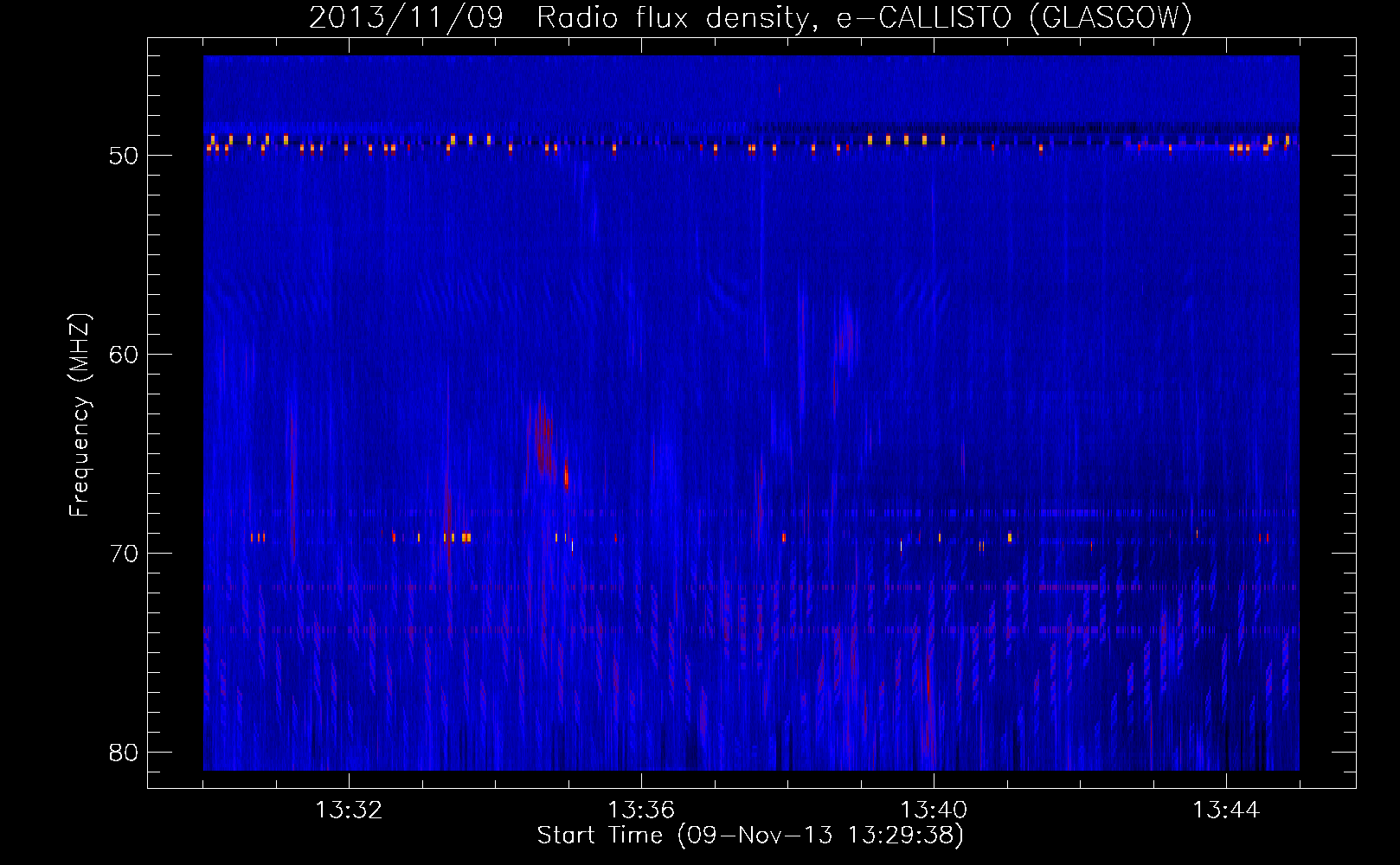Click the bright orange-yellow burst near 66 MHz

tap(566, 477)
